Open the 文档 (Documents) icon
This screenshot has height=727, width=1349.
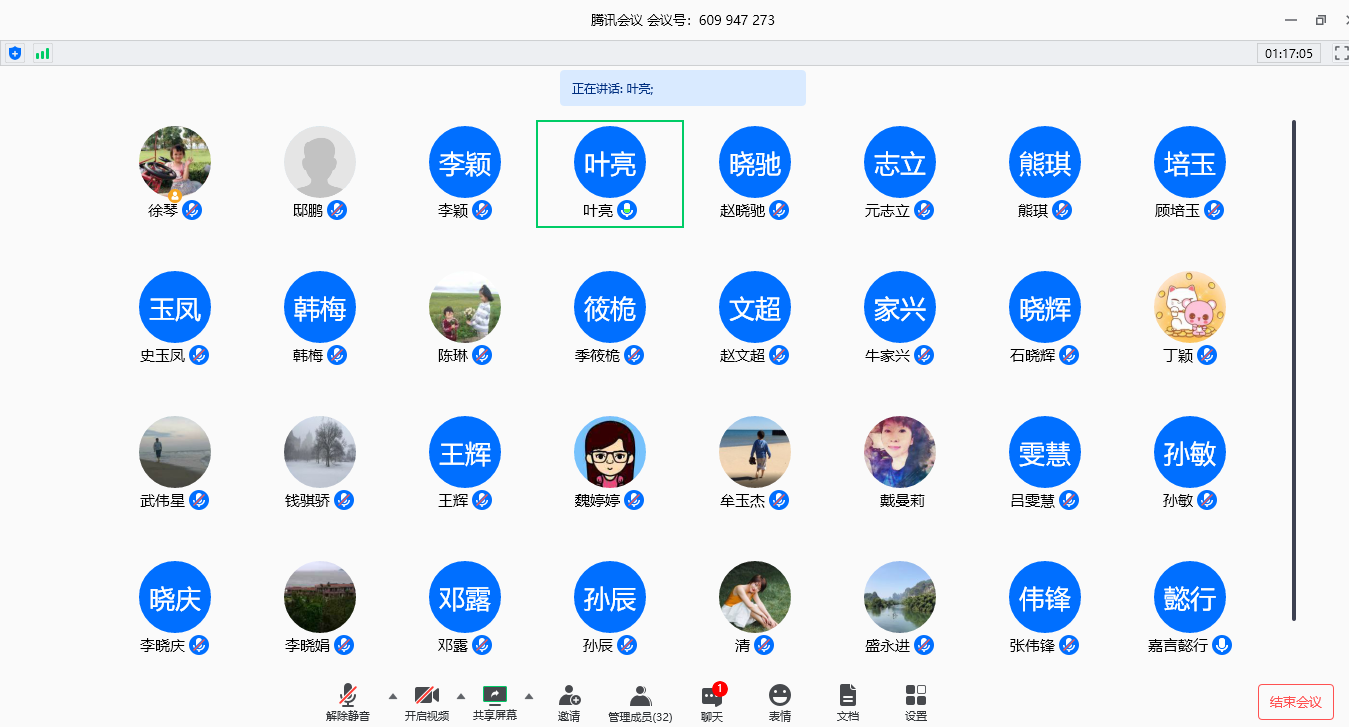[x=848, y=701]
